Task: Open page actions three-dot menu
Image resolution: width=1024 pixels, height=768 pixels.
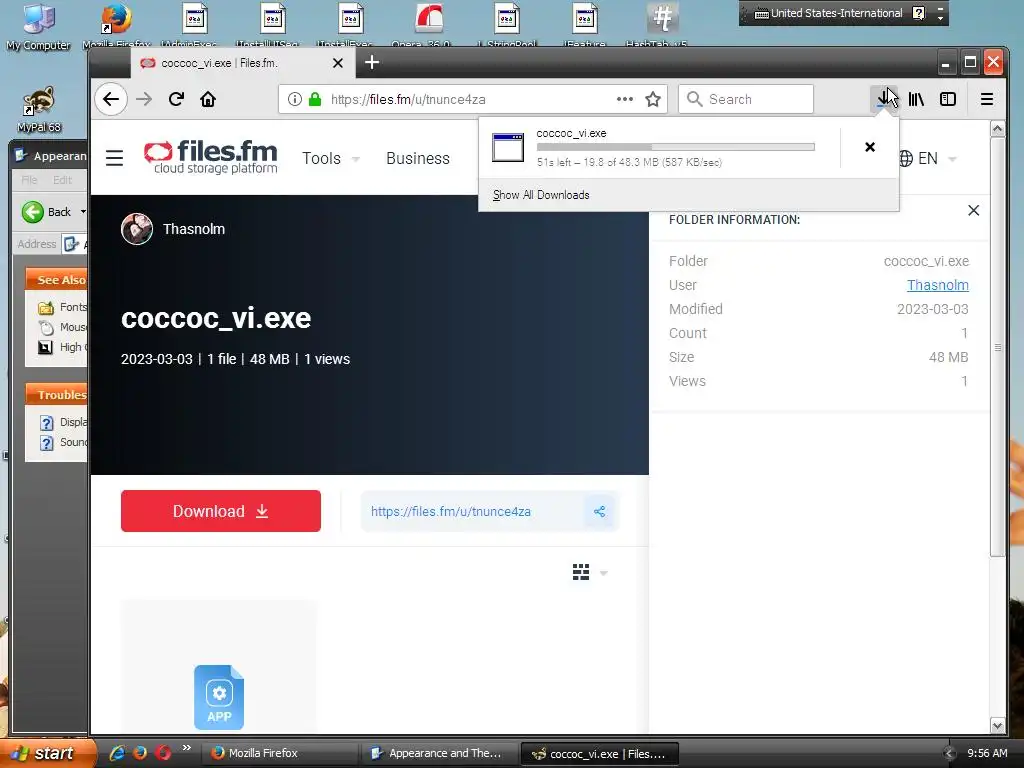Action: pos(624,99)
